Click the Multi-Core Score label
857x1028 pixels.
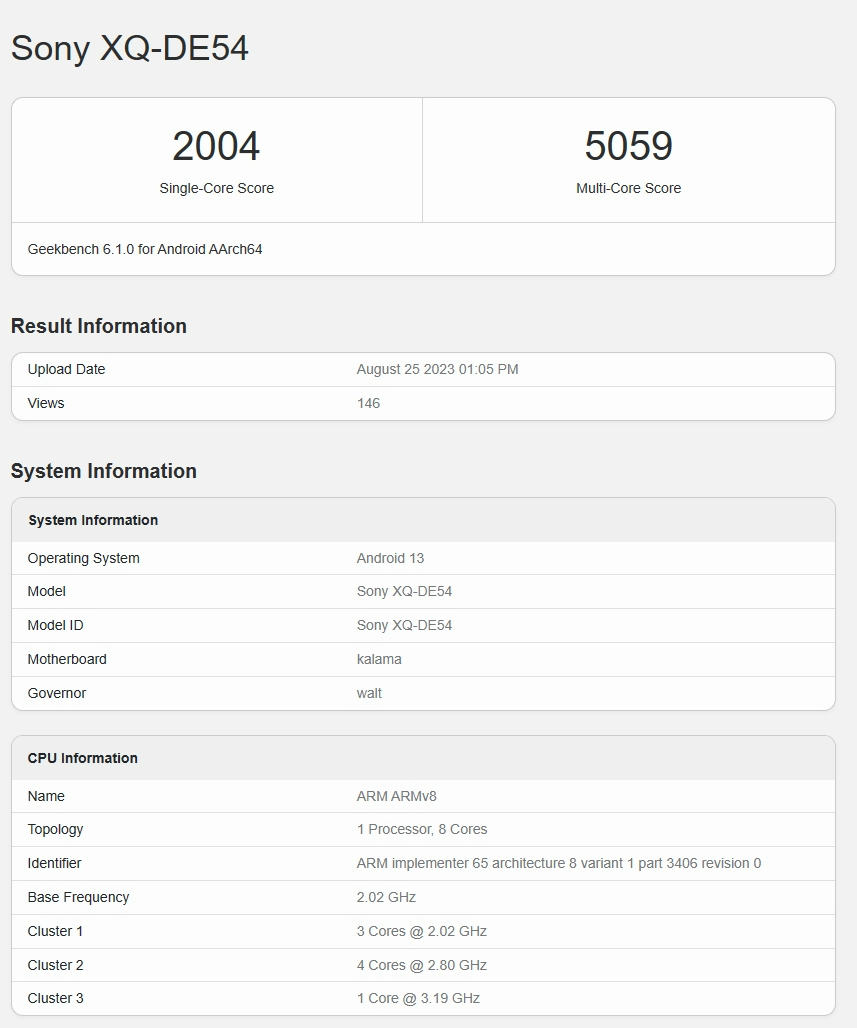coord(628,188)
